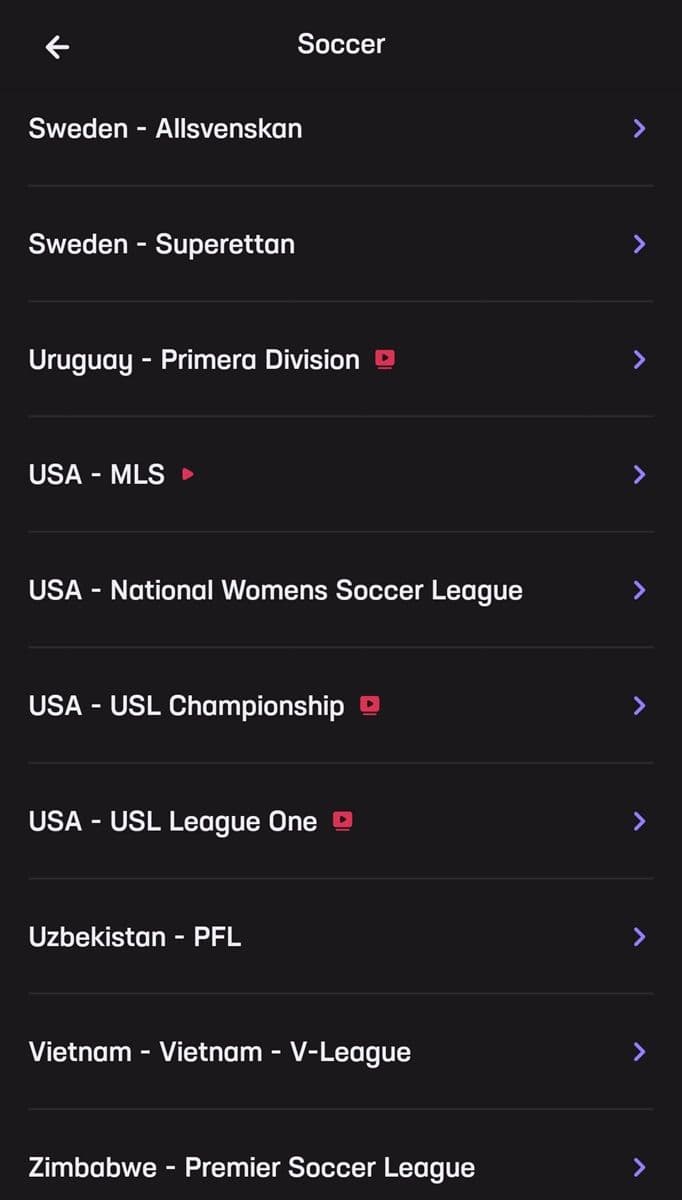Expand Sweden Superettan chevron arrow
682x1200 pixels.
(x=640, y=244)
